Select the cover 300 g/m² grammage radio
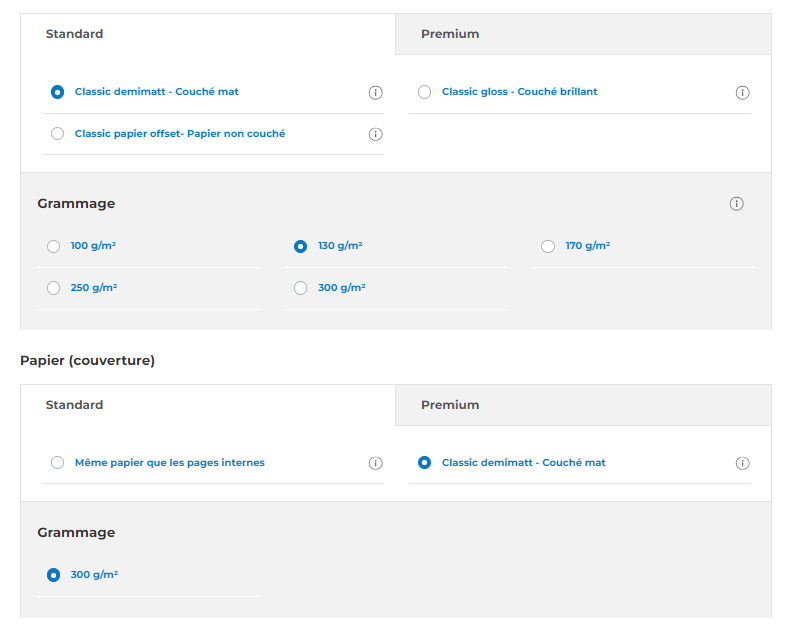 click(53, 575)
